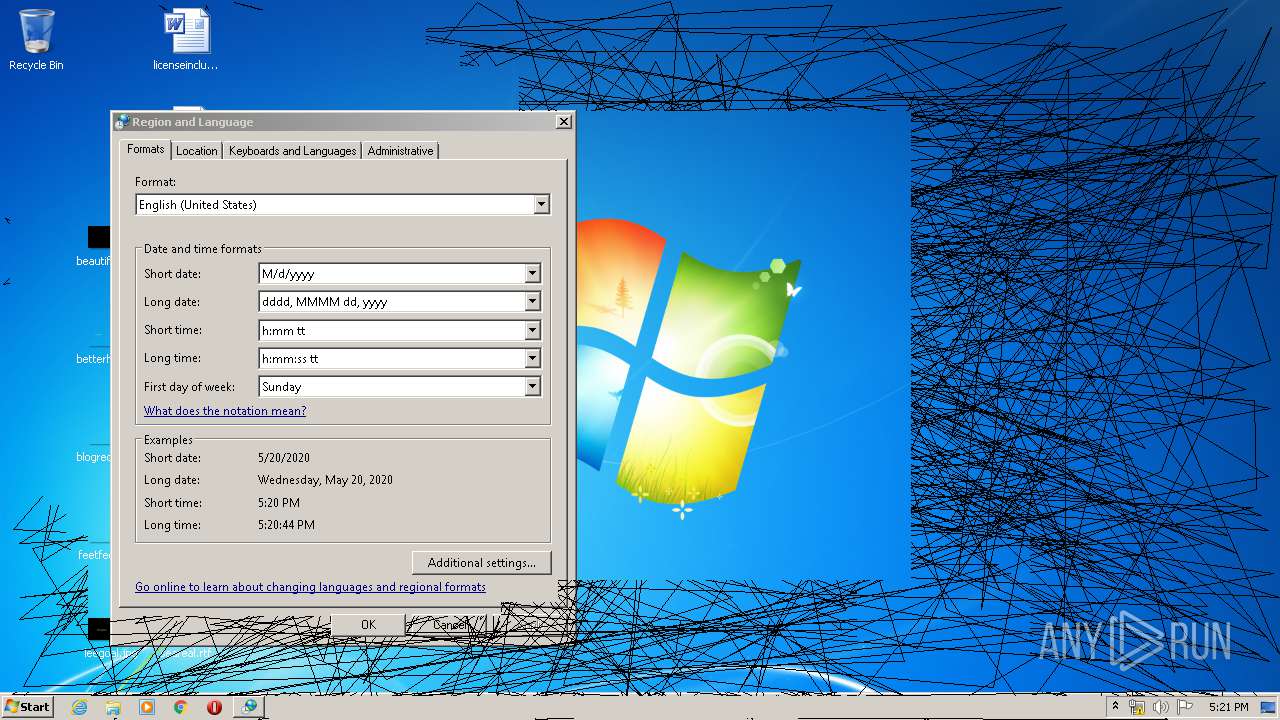Show hidden tray icons arrow
This screenshot has width=1280, height=720.
click(1115, 707)
